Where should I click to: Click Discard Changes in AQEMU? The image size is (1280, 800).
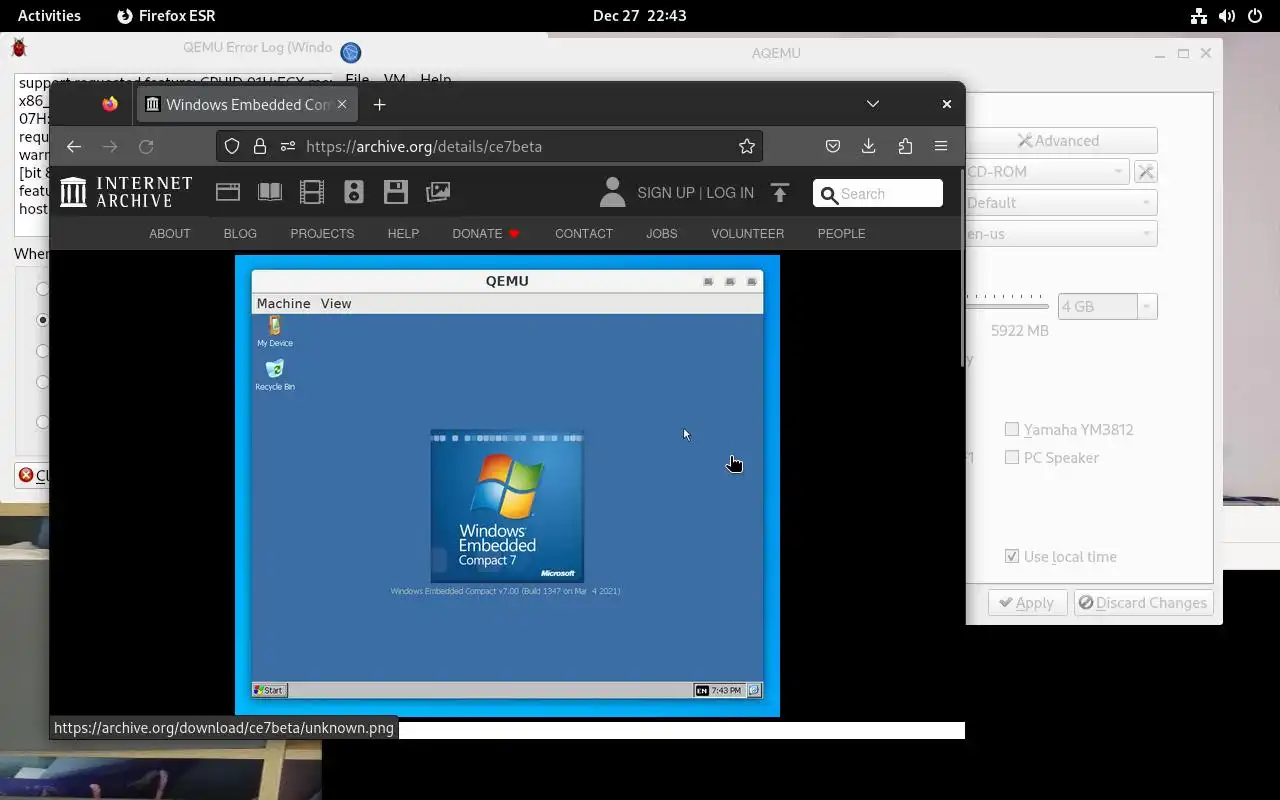pyautogui.click(x=1143, y=603)
